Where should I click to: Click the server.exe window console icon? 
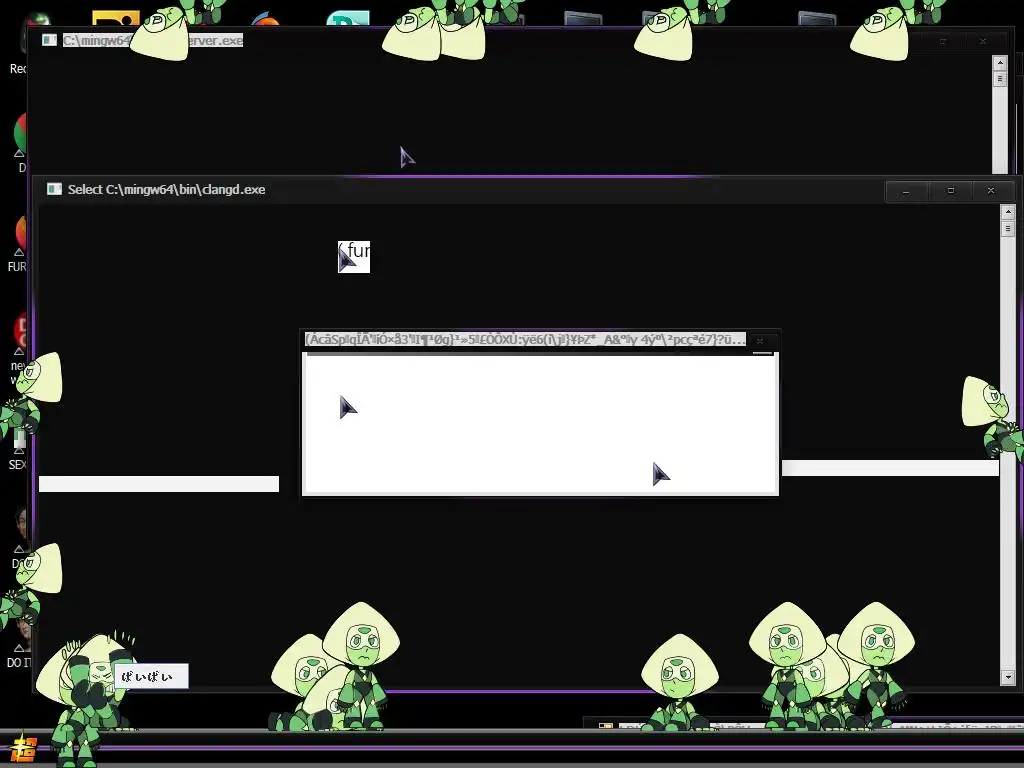tap(50, 40)
